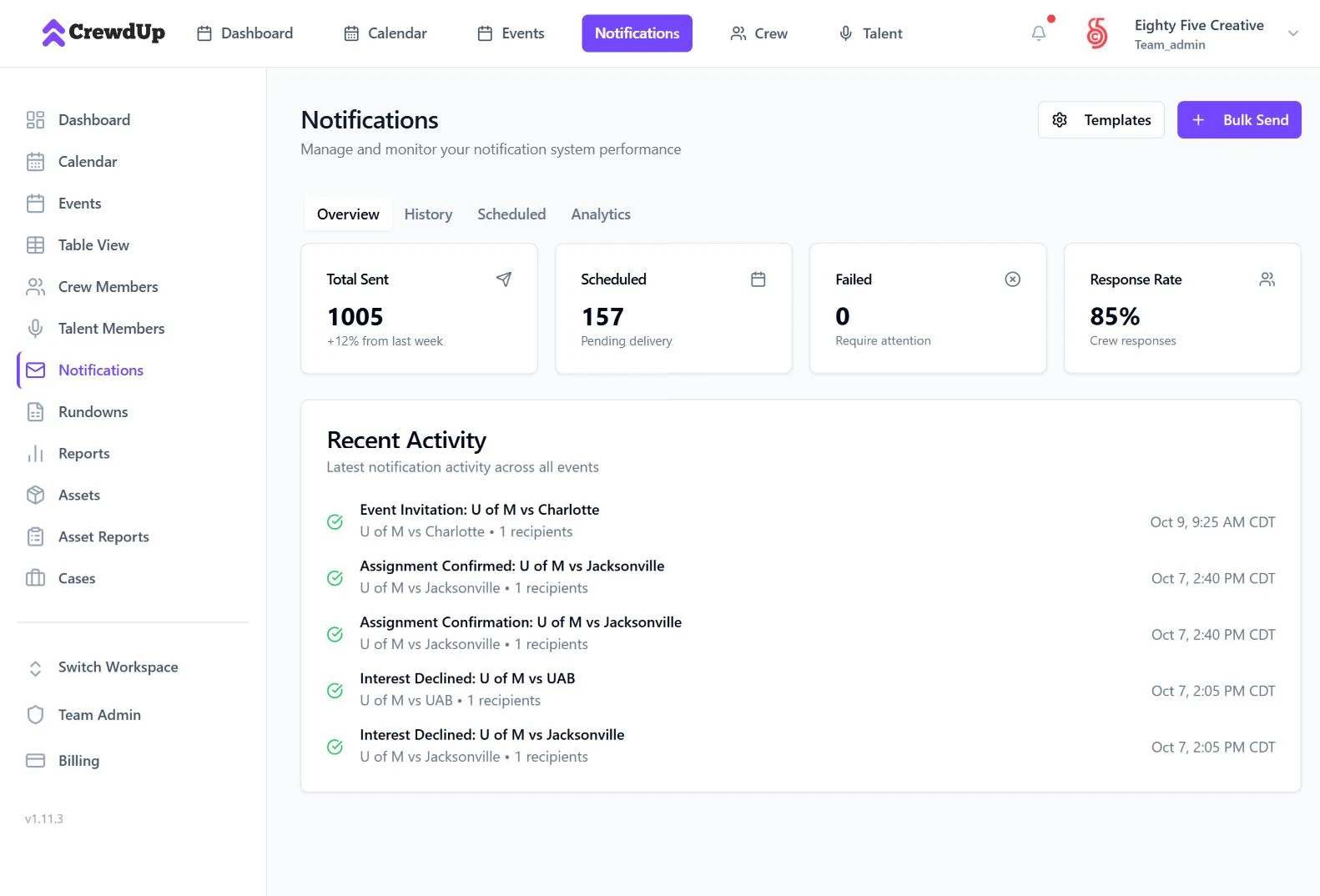Viewport: 1320px width, 896px height.
Task: Click the Asset Reports clipboard icon
Action: pos(35,537)
